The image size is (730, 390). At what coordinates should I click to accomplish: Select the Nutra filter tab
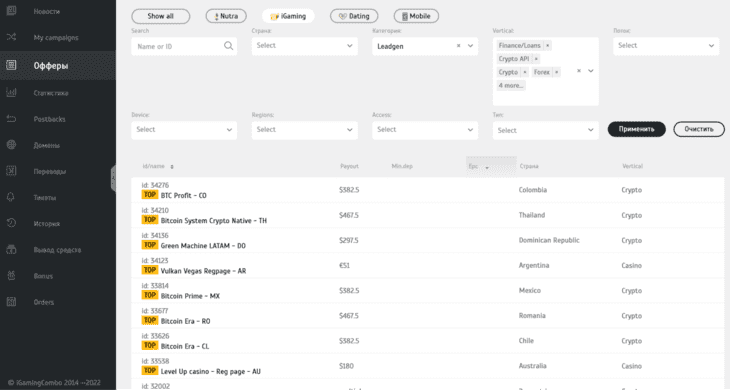click(226, 16)
